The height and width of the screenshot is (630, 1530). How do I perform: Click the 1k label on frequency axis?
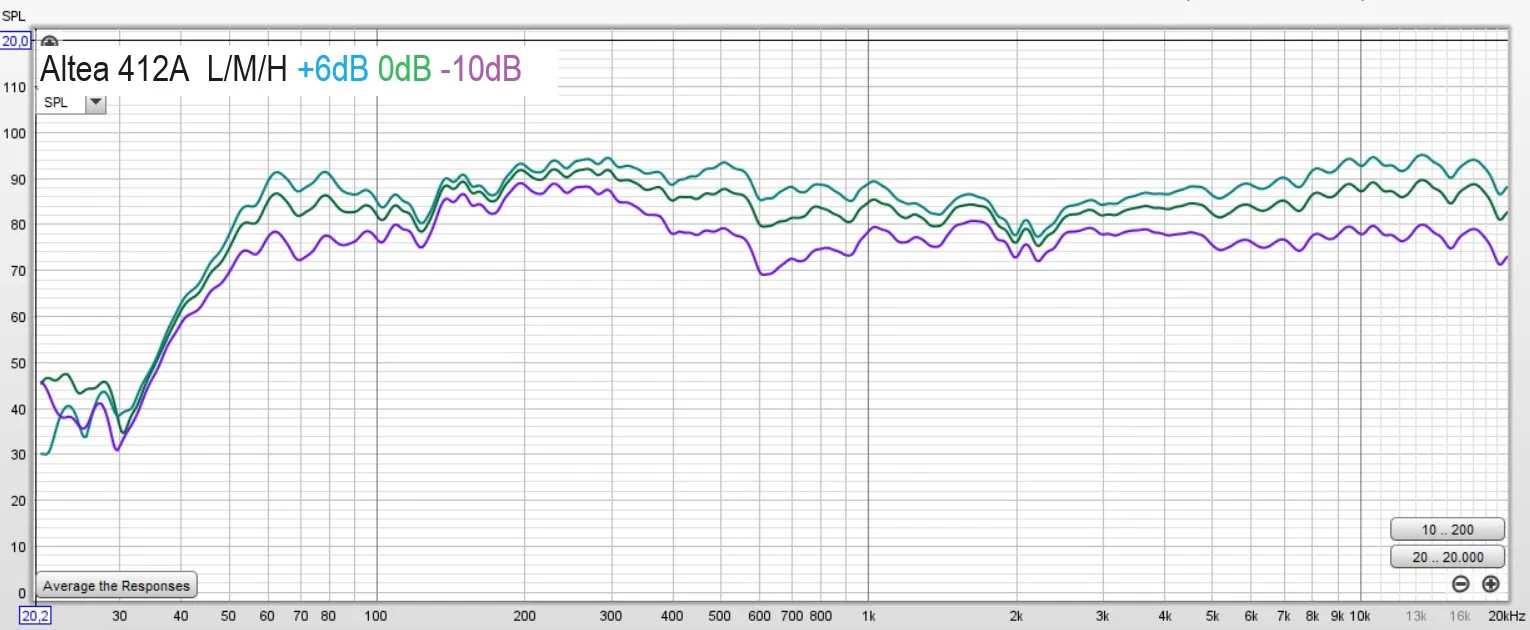(869, 616)
